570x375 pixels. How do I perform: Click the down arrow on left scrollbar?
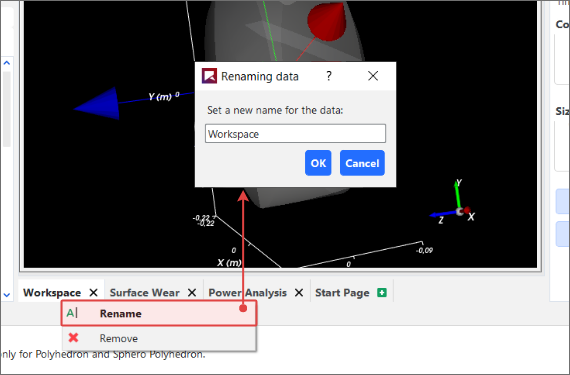point(7,295)
